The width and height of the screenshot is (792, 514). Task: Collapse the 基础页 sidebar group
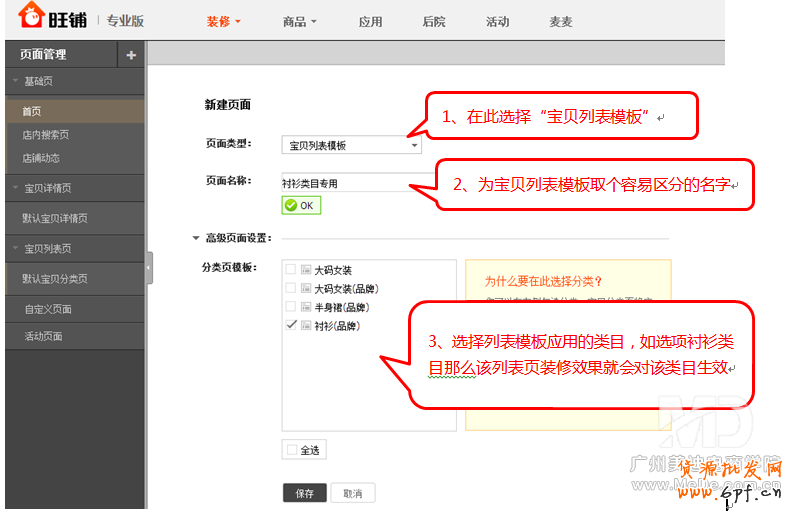click(16, 81)
